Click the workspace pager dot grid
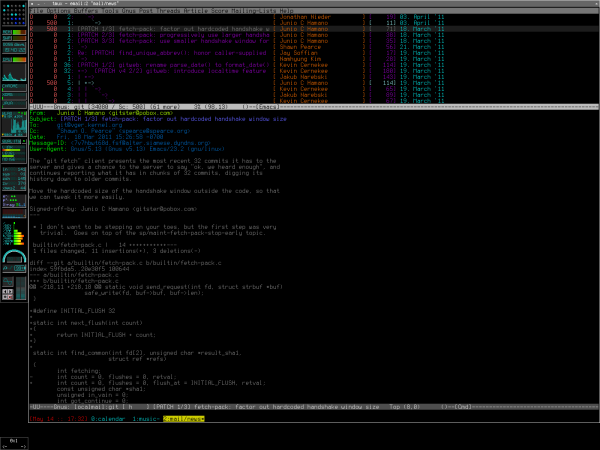The height and width of the screenshot is (450, 600). point(14,15)
